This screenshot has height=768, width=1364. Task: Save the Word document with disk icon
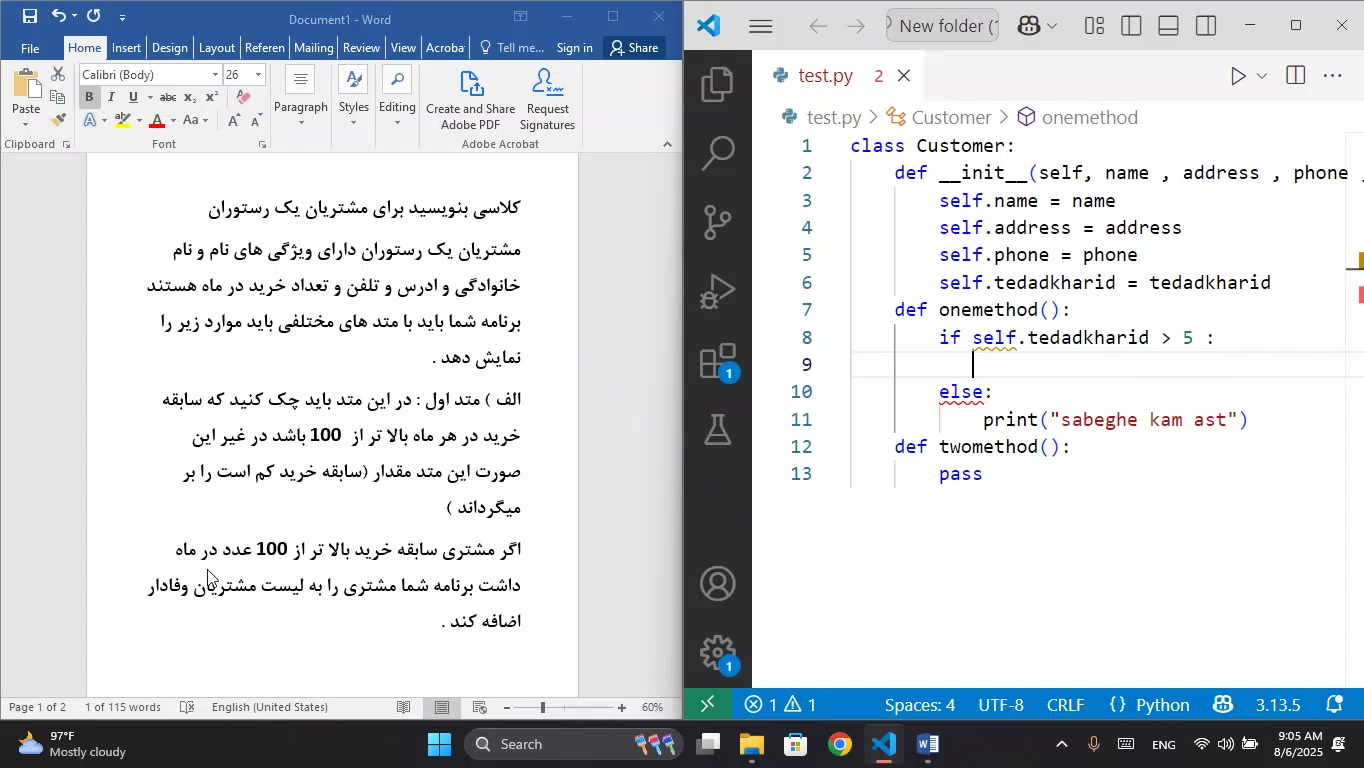pos(30,16)
